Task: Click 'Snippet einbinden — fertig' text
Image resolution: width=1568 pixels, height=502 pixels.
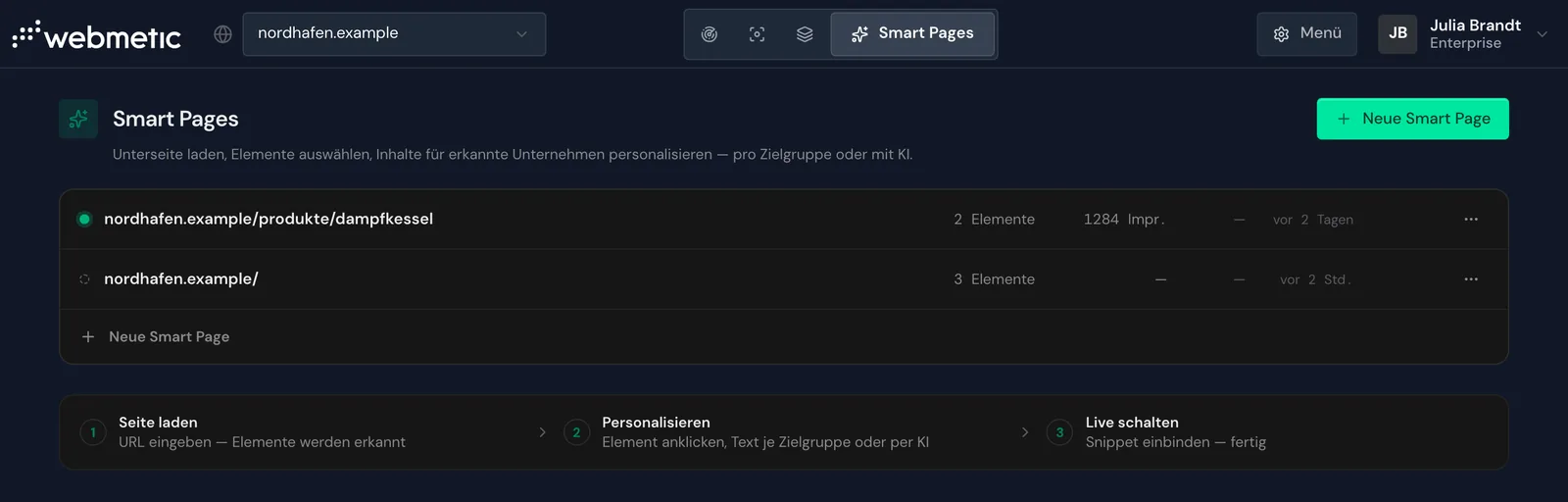Action: 1175,442
